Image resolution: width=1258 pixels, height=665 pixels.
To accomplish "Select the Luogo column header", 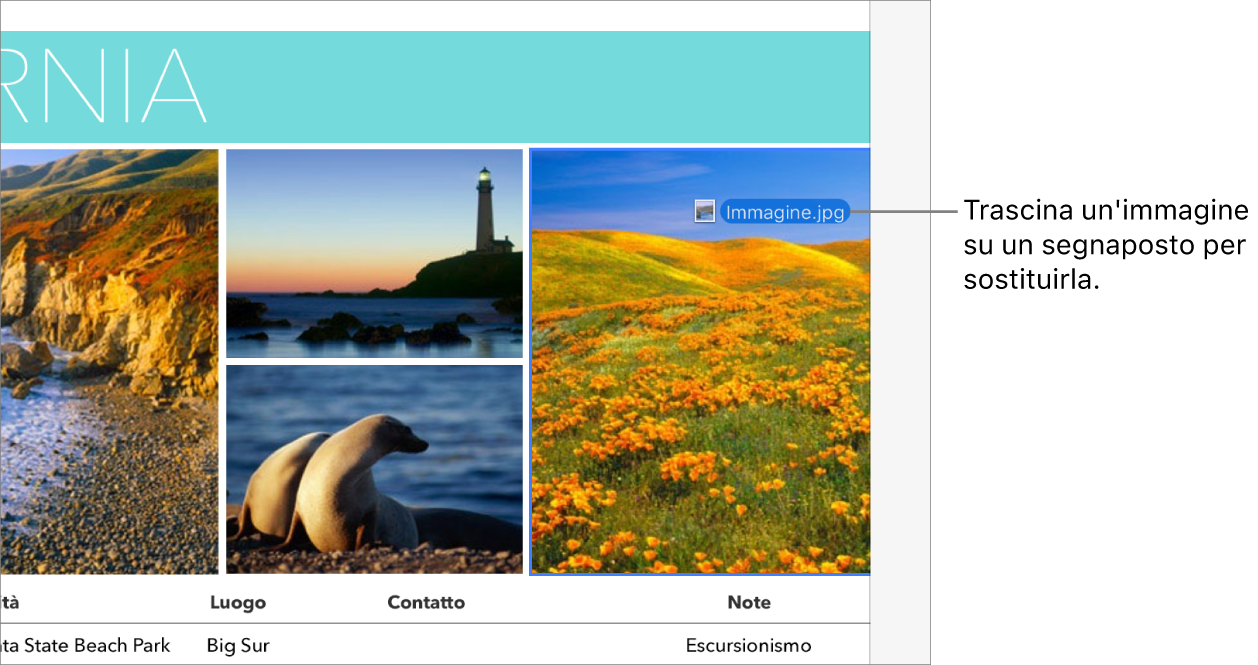I will point(236,602).
